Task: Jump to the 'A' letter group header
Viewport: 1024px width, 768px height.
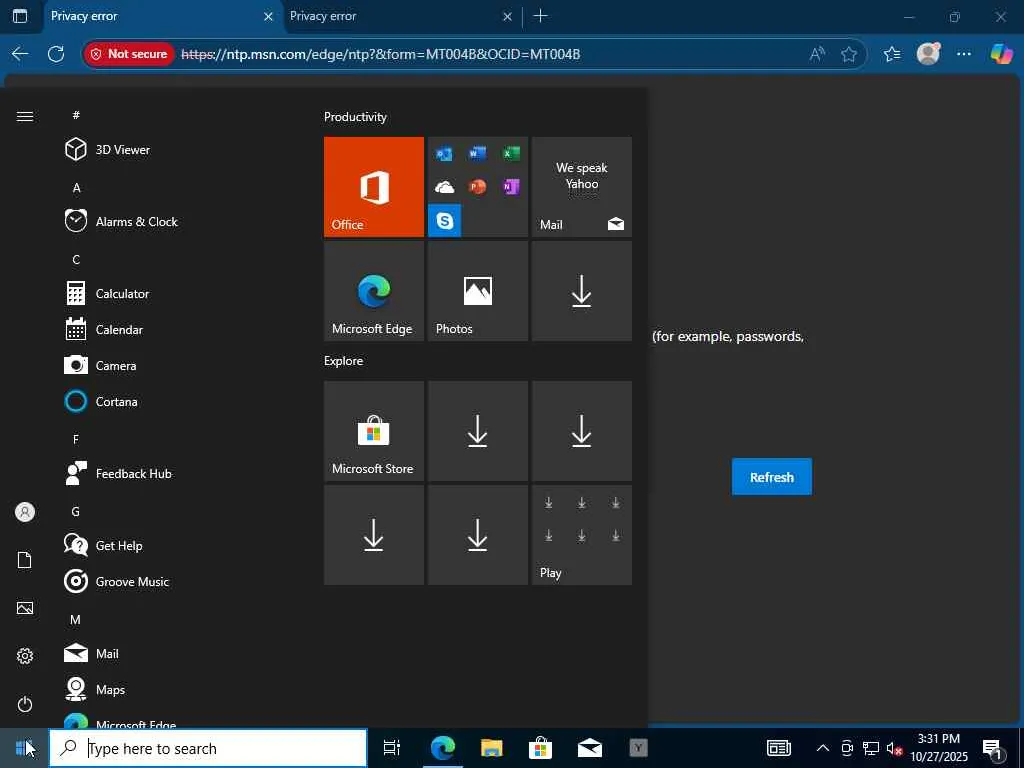Action: point(76,188)
